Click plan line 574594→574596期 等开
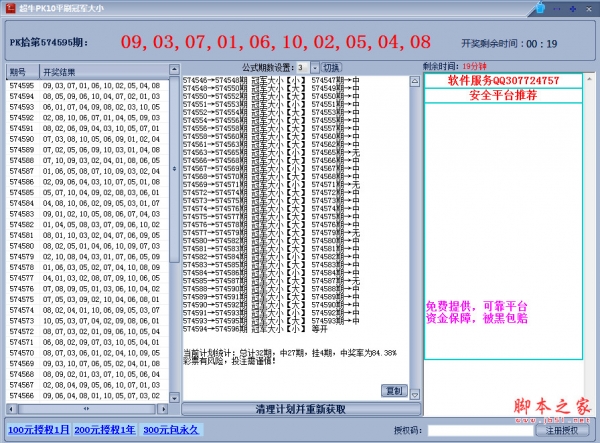Screen dimensions: 600x443 pos(255,329)
